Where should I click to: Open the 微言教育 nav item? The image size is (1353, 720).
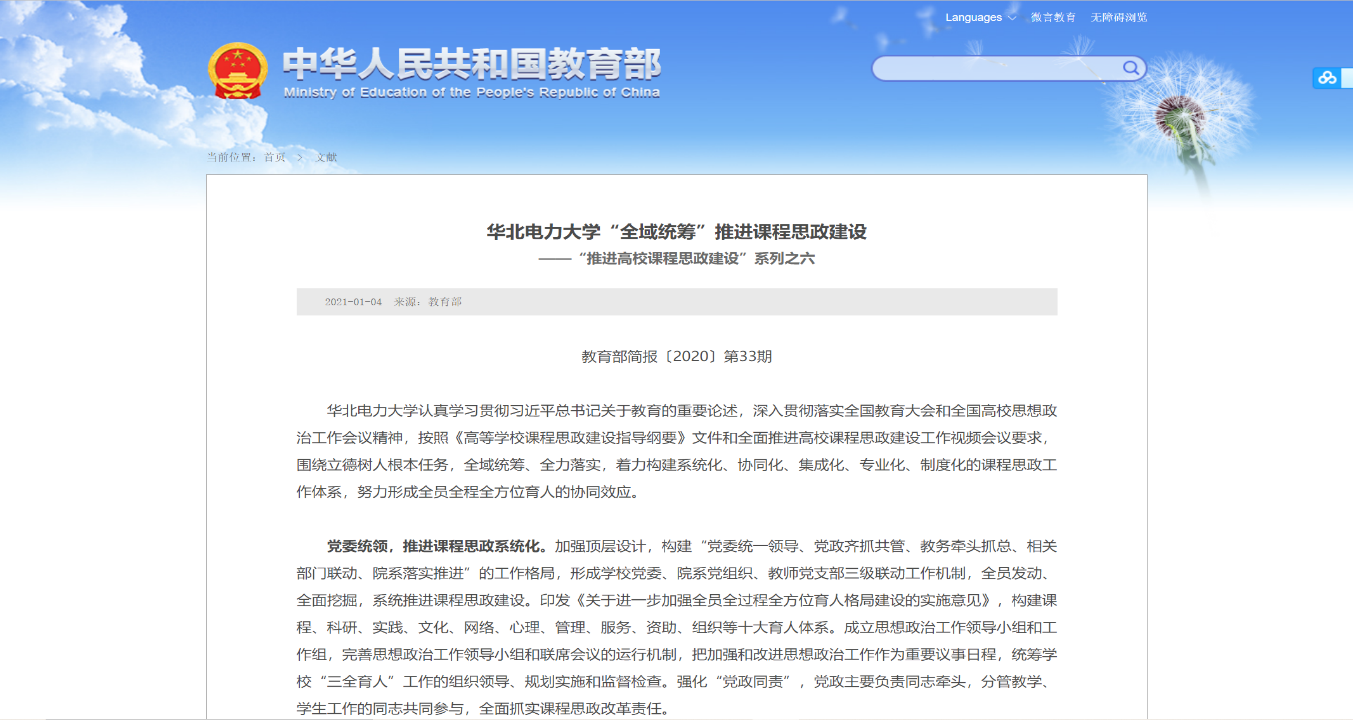click(x=1052, y=17)
